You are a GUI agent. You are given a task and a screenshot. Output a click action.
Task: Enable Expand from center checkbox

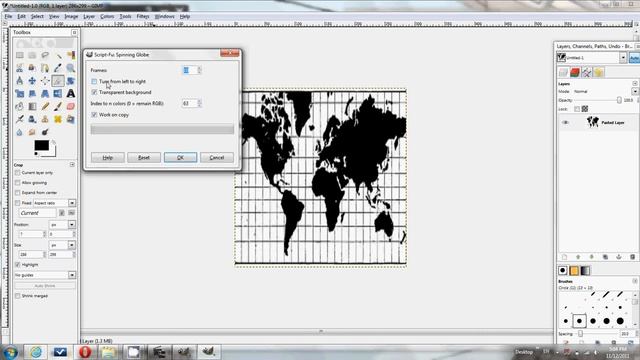18,193
